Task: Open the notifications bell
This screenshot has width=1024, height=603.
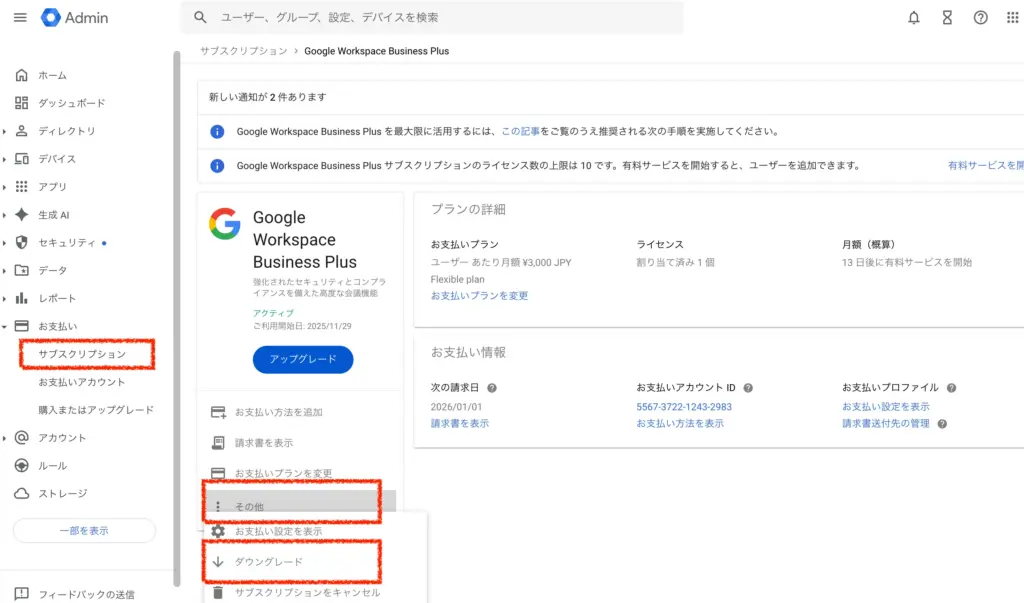Action: coord(913,17)
